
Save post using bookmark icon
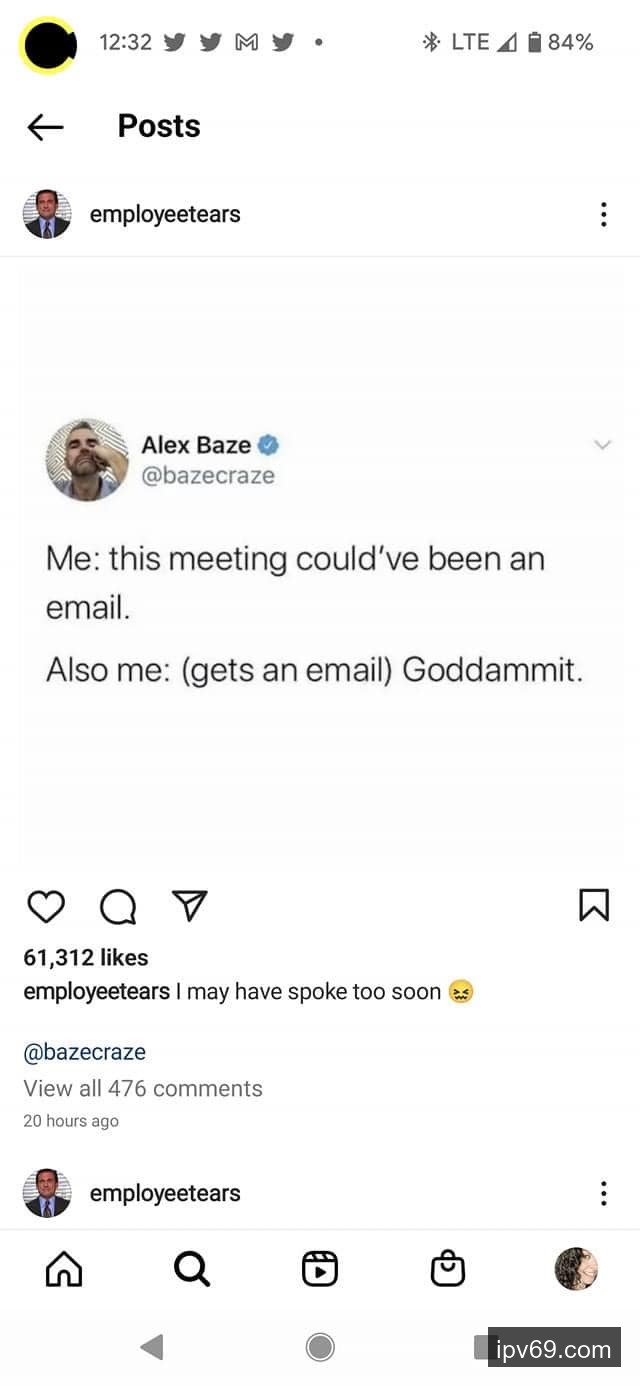pos(594,905)
